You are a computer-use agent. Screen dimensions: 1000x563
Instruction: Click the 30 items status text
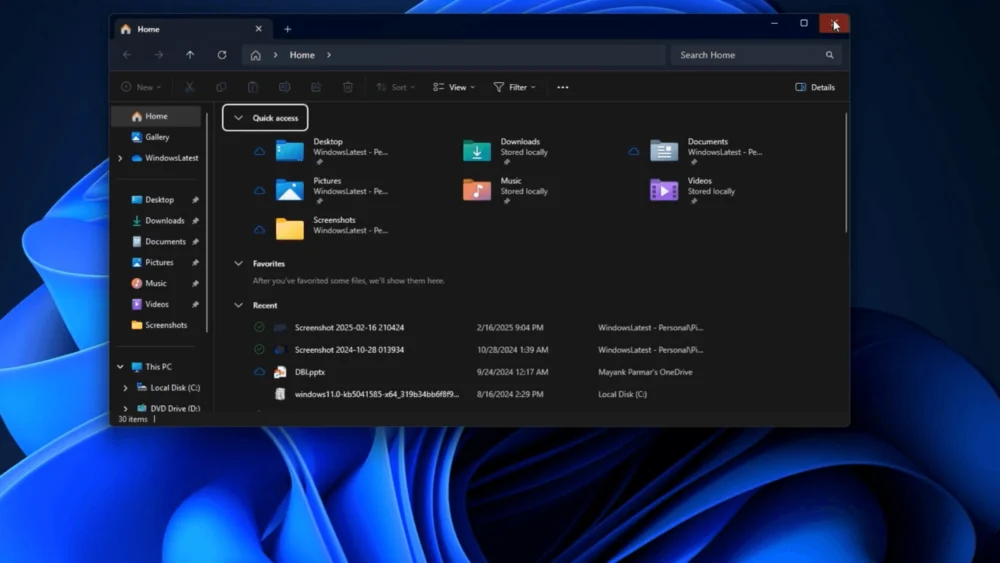point(133,419)
